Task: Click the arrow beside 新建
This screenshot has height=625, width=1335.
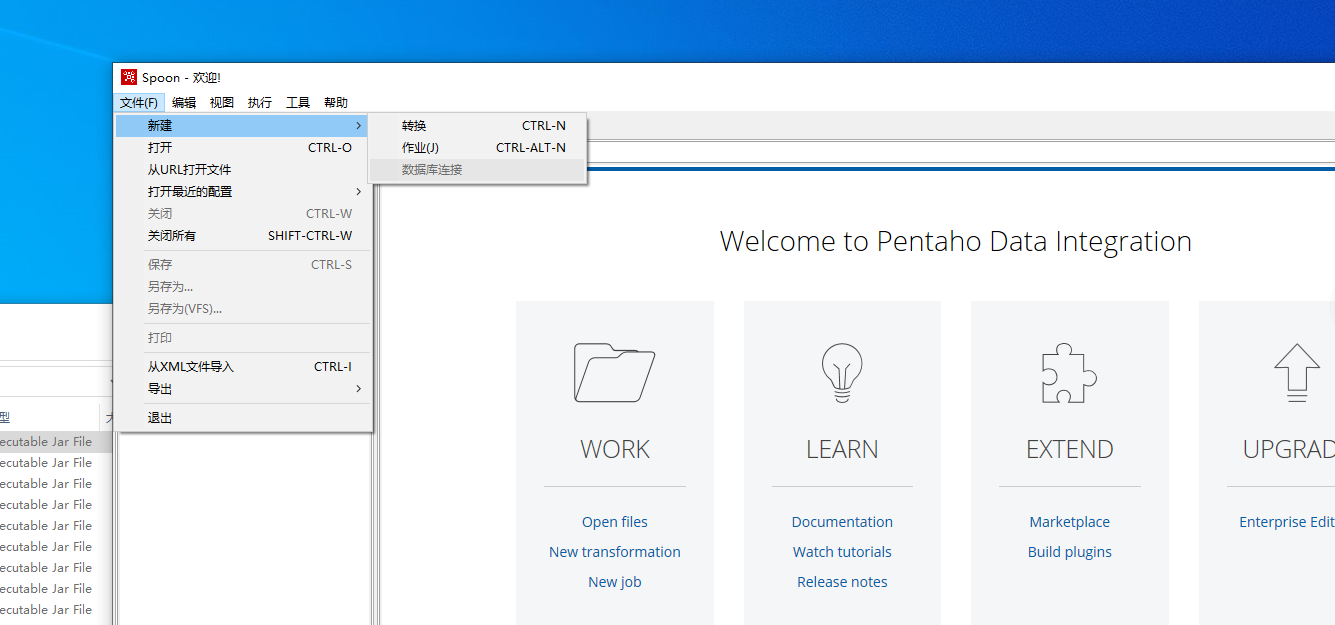Action: click(x=358, y=125)
